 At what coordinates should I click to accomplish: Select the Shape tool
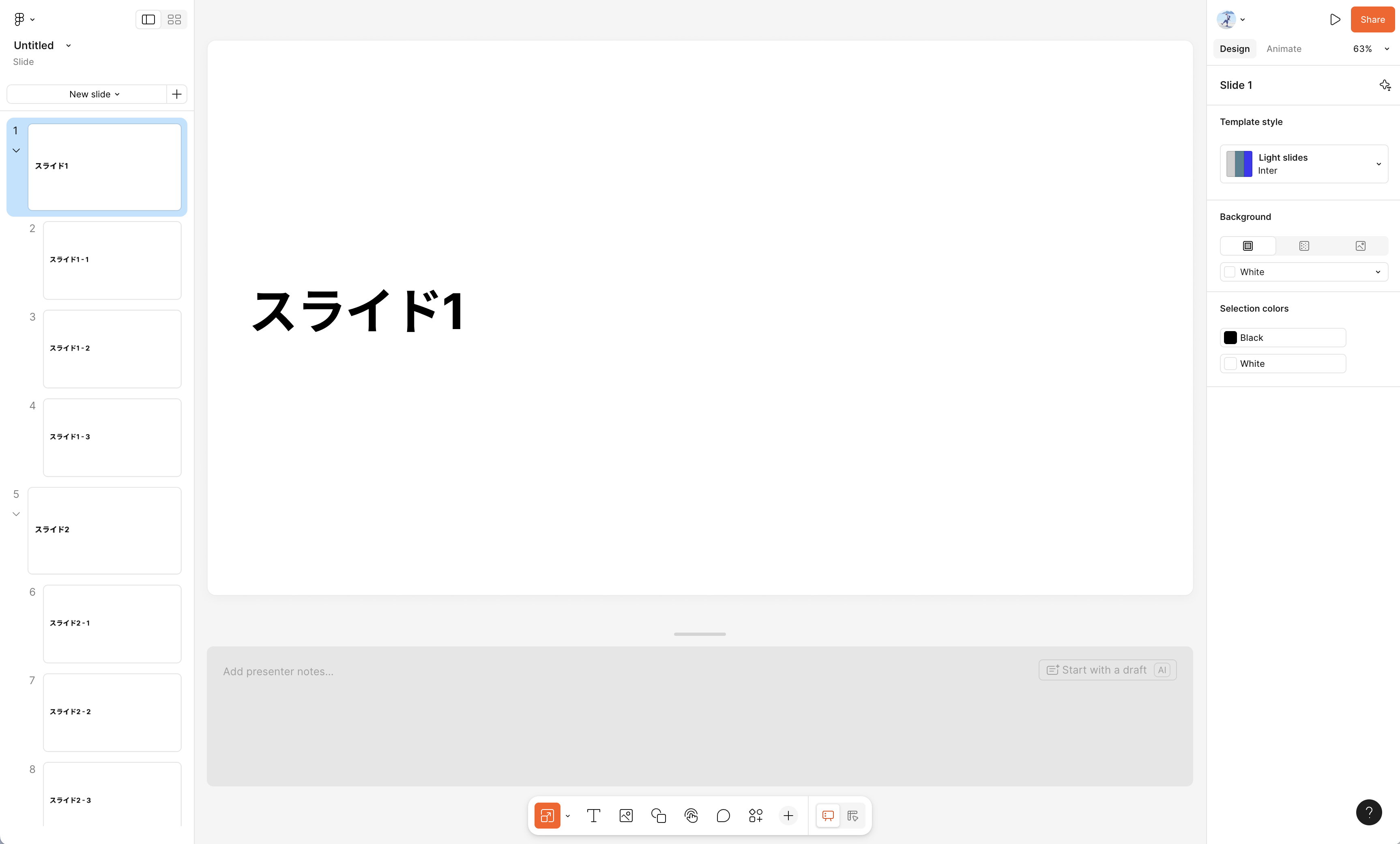pyautogui.click(x=658, y=815)
